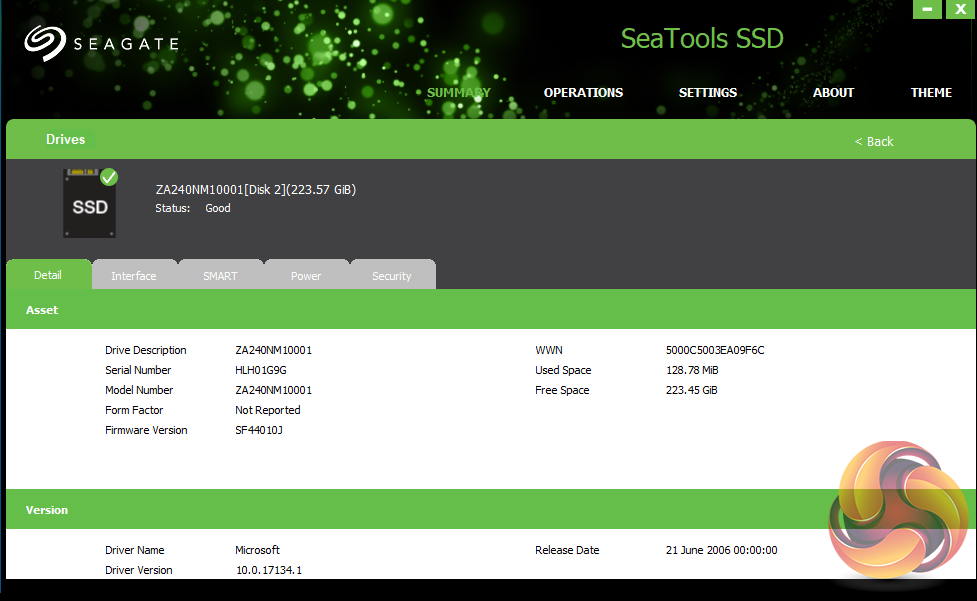The height and width of the screenshot is (601, 977).
Task: Open the ABOUT menu
Action: coord(833,93)
